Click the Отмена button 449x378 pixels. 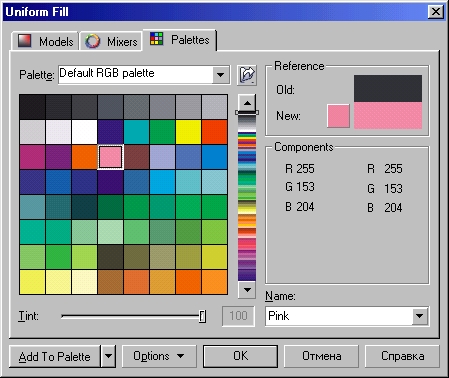tap(321, 356)
